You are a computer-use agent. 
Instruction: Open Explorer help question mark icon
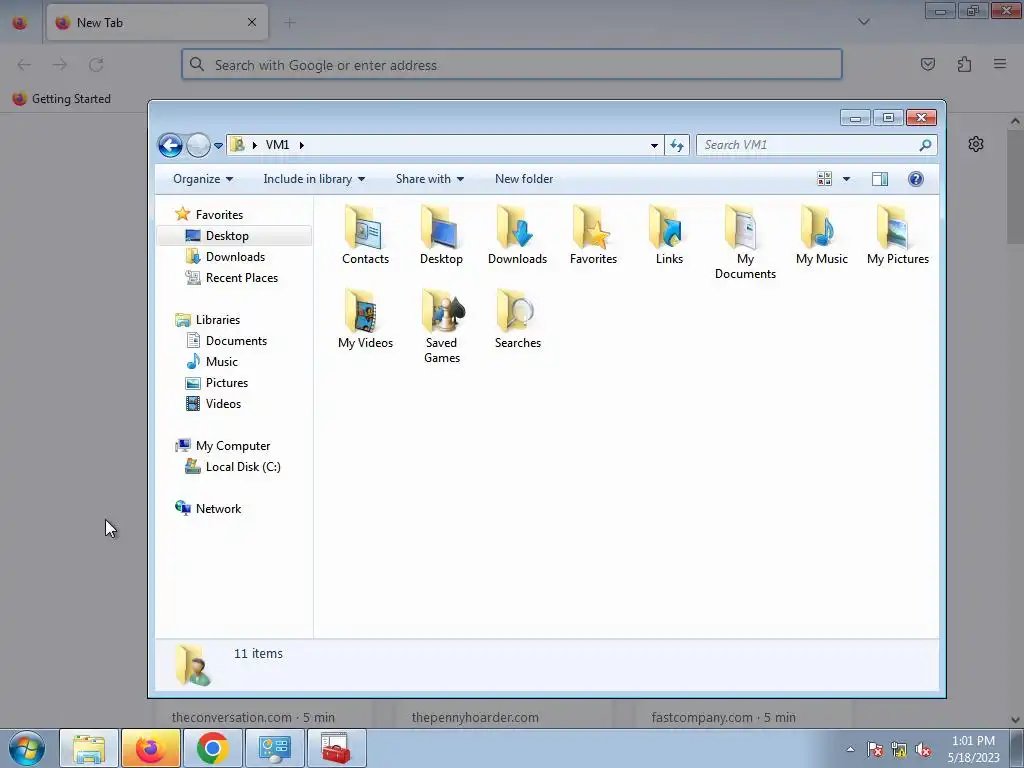pyautogui.click(x=916, y=179)
